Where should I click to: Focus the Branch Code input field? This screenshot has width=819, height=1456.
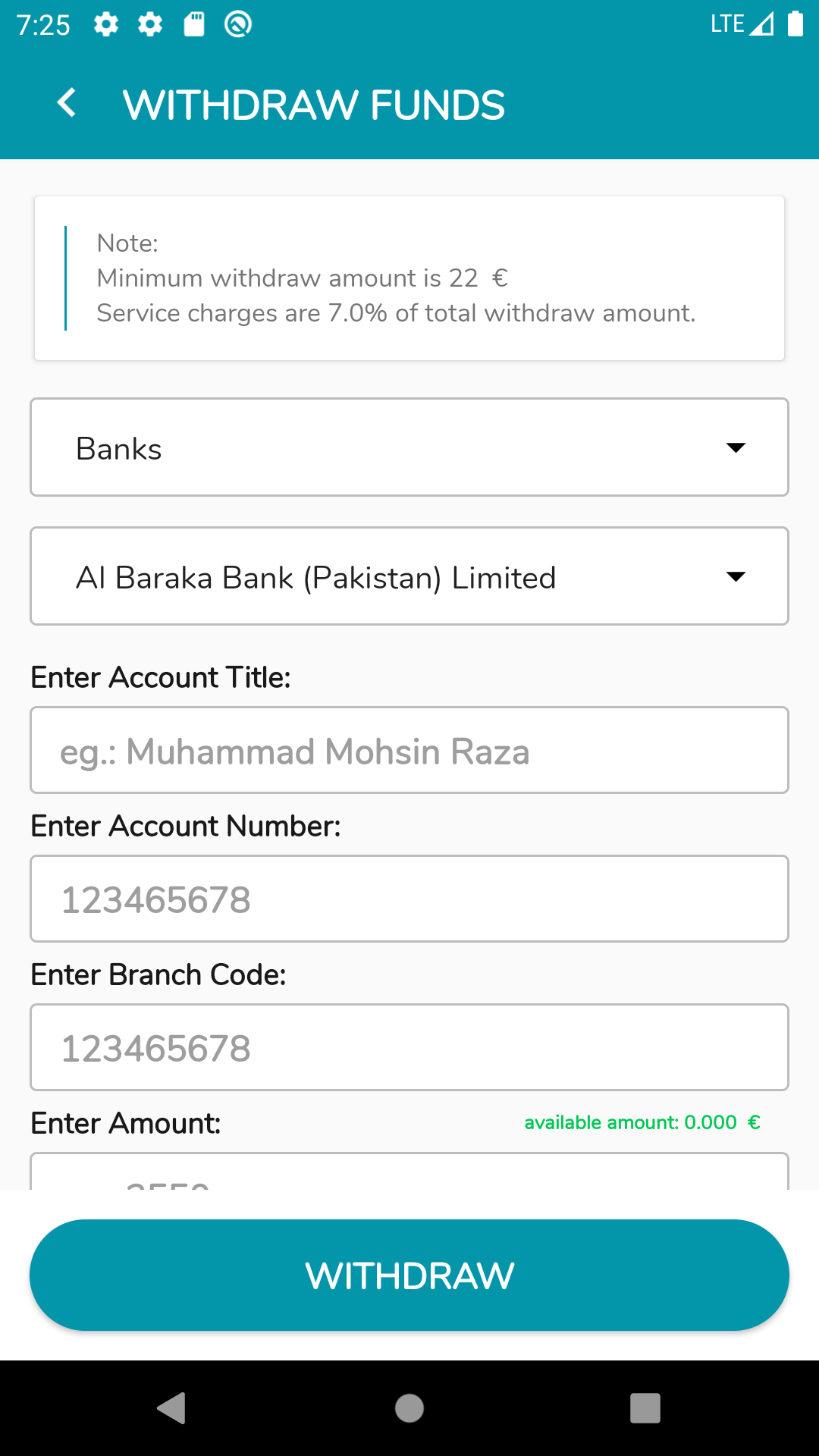[409, 1048]
